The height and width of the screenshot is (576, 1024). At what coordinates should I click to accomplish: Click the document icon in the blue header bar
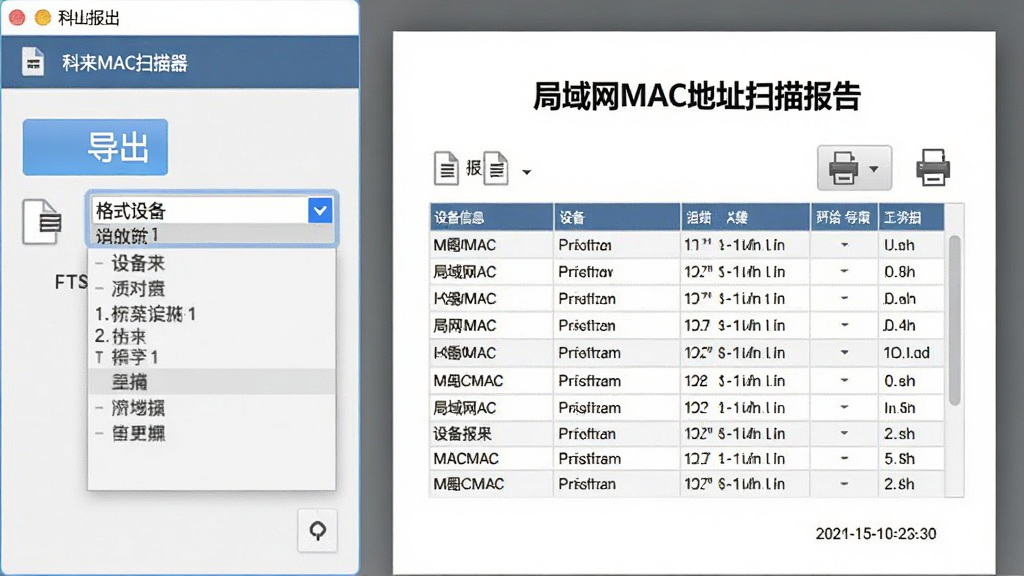click(x=33, y=62)
